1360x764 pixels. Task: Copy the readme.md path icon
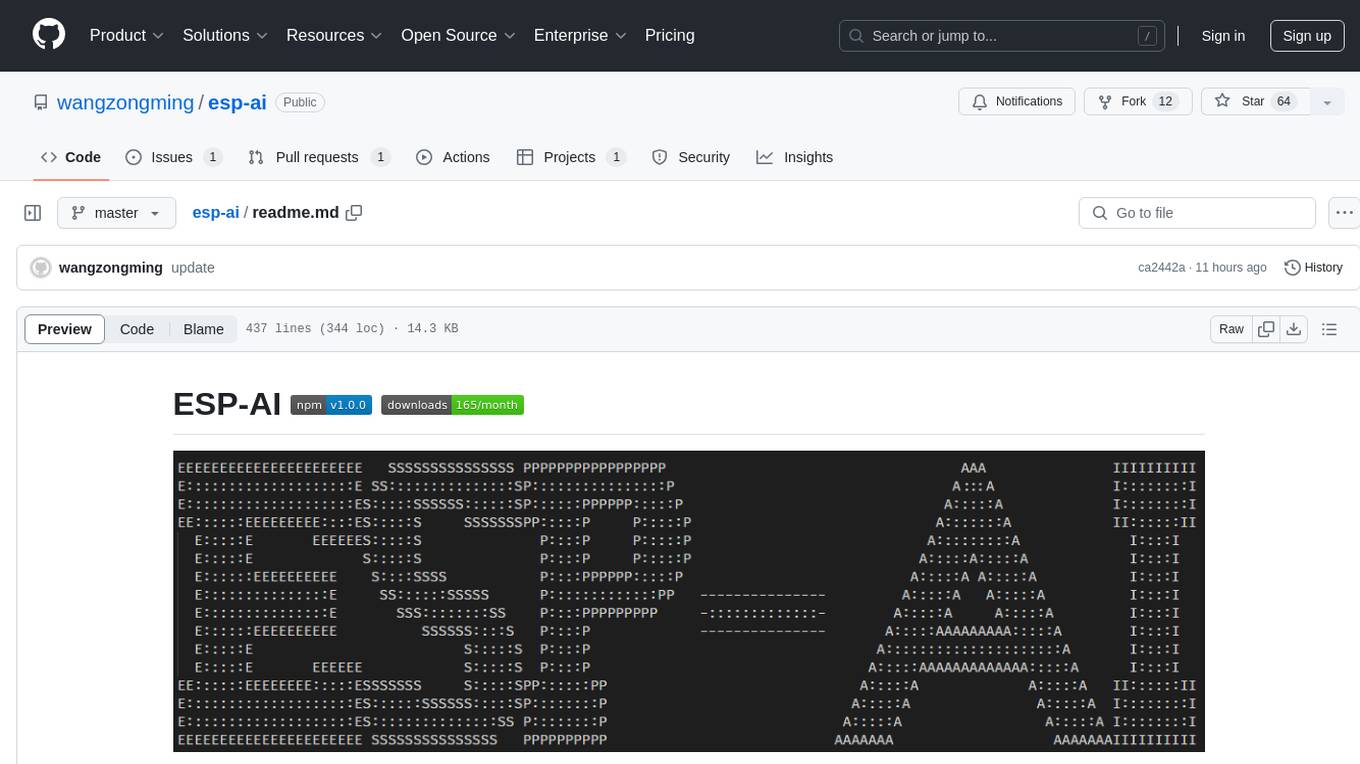pos(354,213)
